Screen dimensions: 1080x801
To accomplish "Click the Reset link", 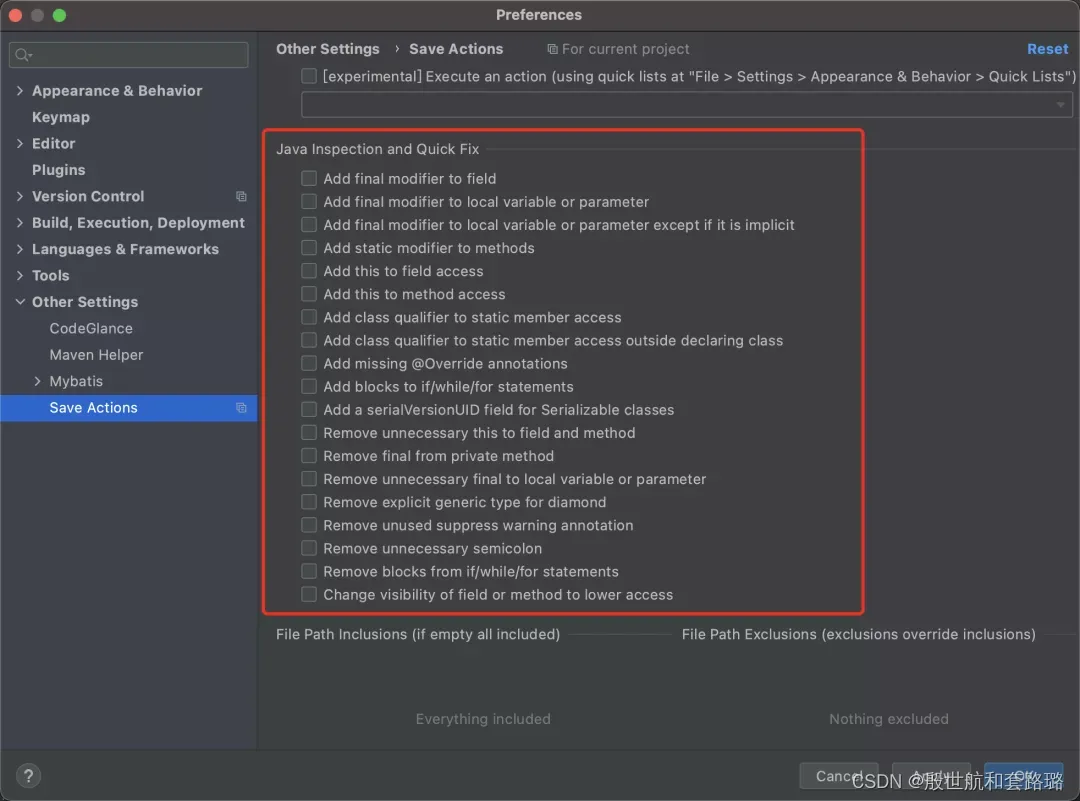I will (1047, 49).
